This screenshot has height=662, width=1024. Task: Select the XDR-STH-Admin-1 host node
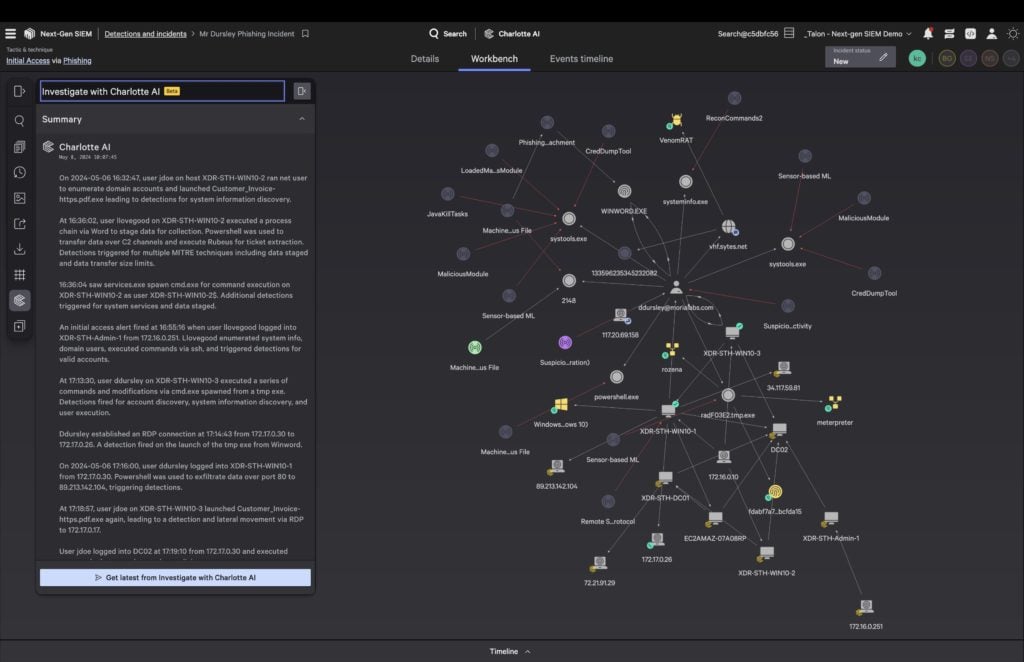tap(831, 518)
